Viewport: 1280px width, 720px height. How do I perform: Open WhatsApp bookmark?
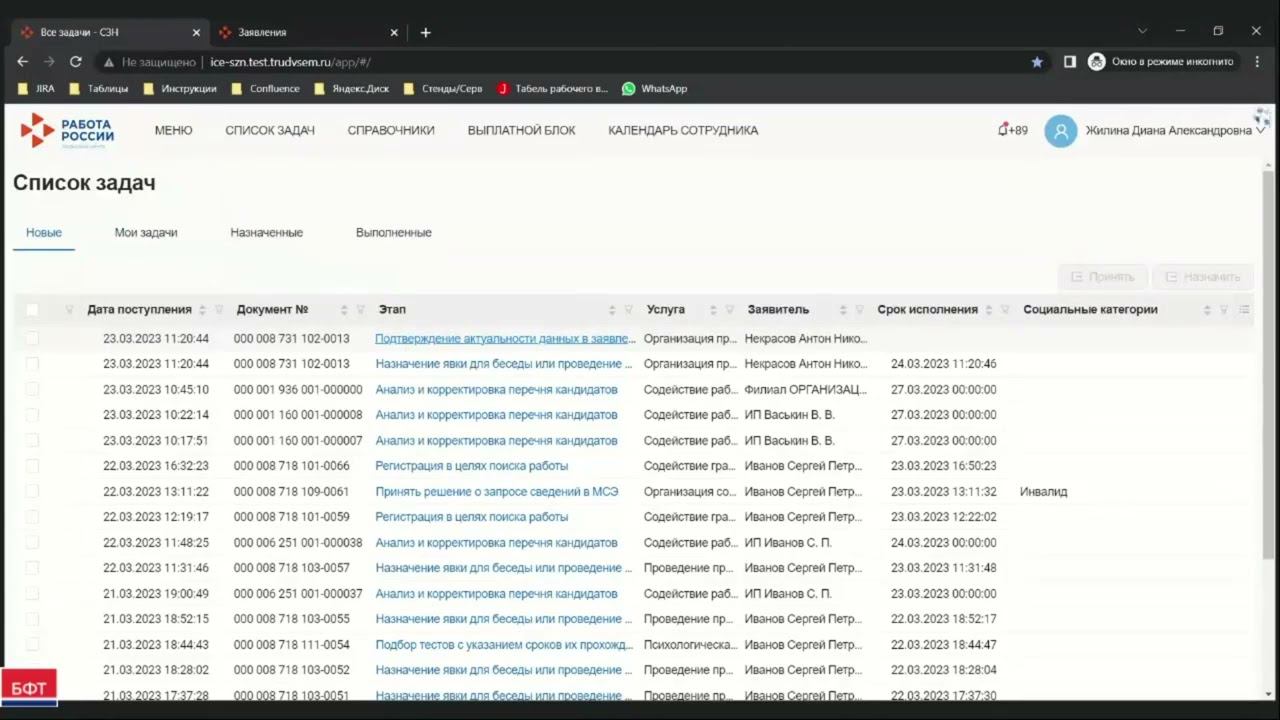pos(654,88)
